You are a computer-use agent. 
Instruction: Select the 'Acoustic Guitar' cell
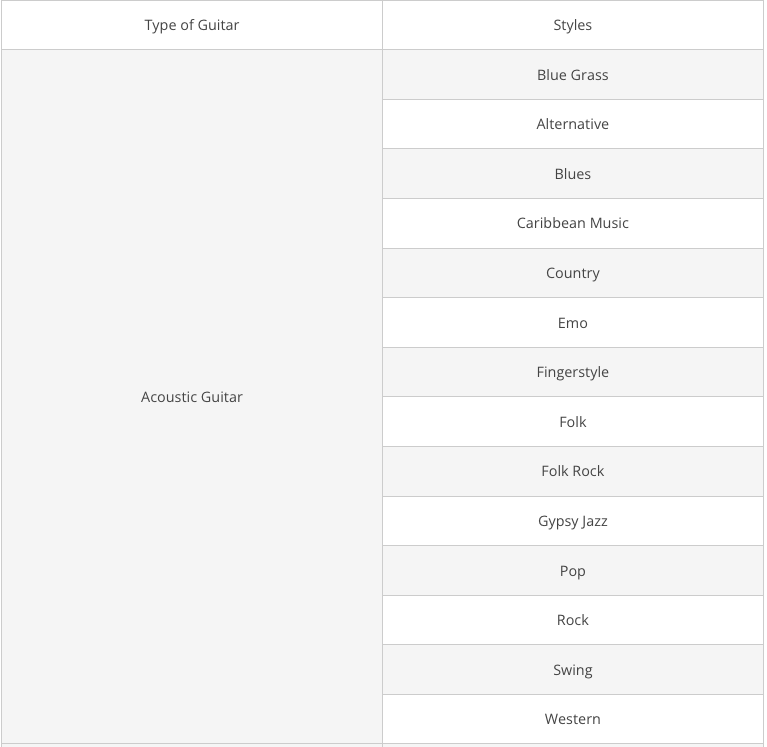pyautogui.click(x=192, y=397)
